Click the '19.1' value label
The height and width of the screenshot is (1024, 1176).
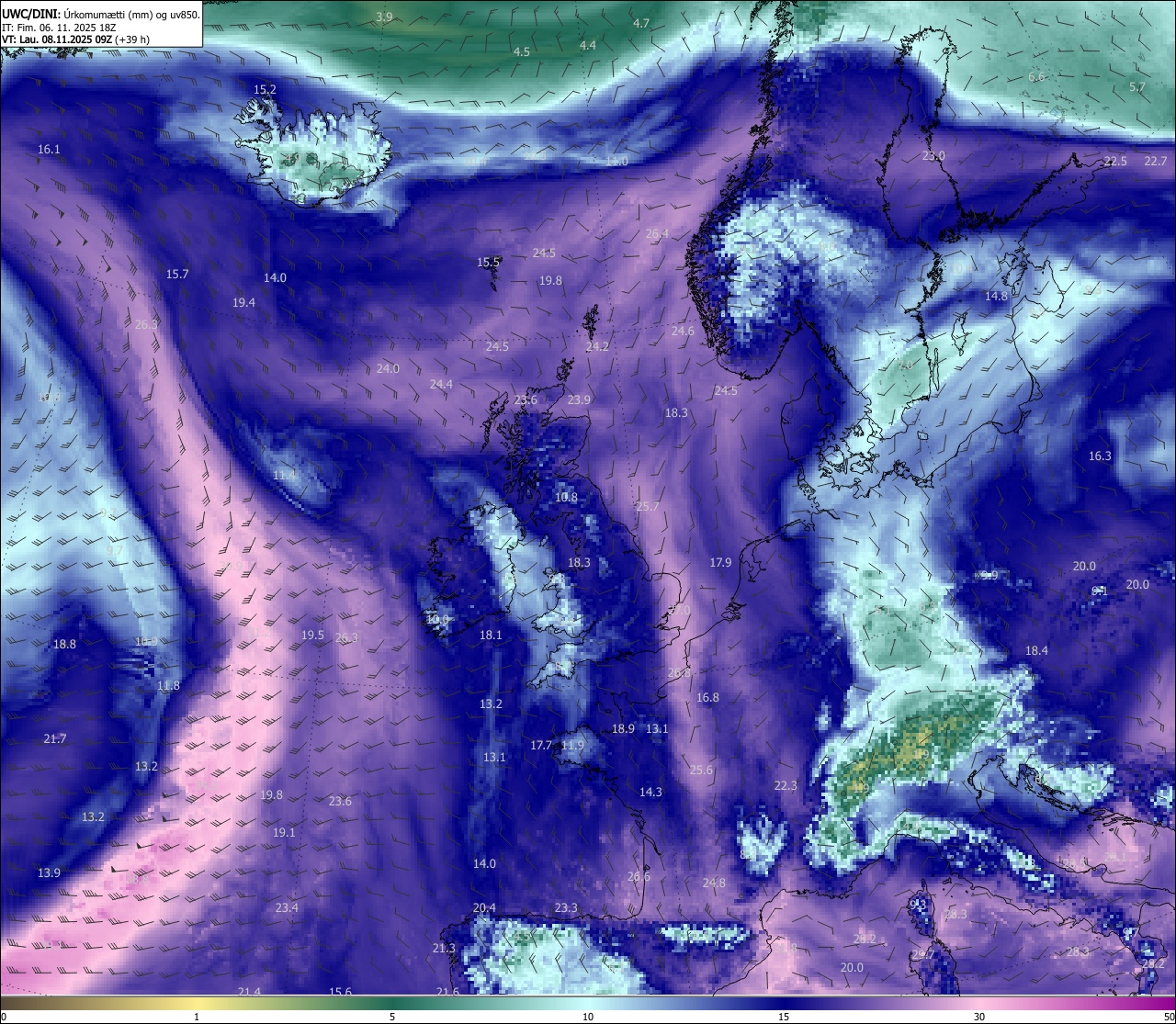(x=284, y=832)
